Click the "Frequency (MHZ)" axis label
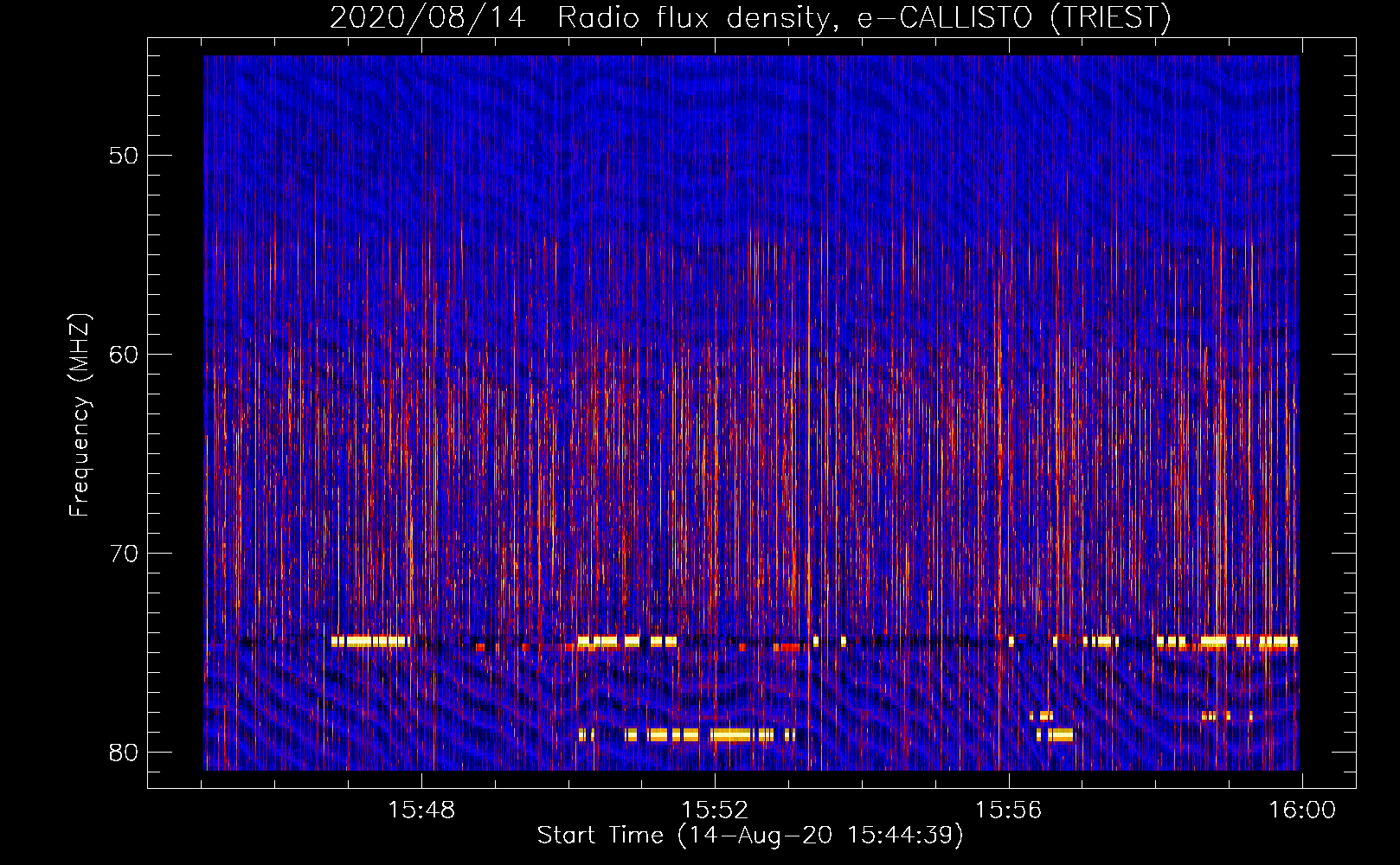 pos(80,415)
